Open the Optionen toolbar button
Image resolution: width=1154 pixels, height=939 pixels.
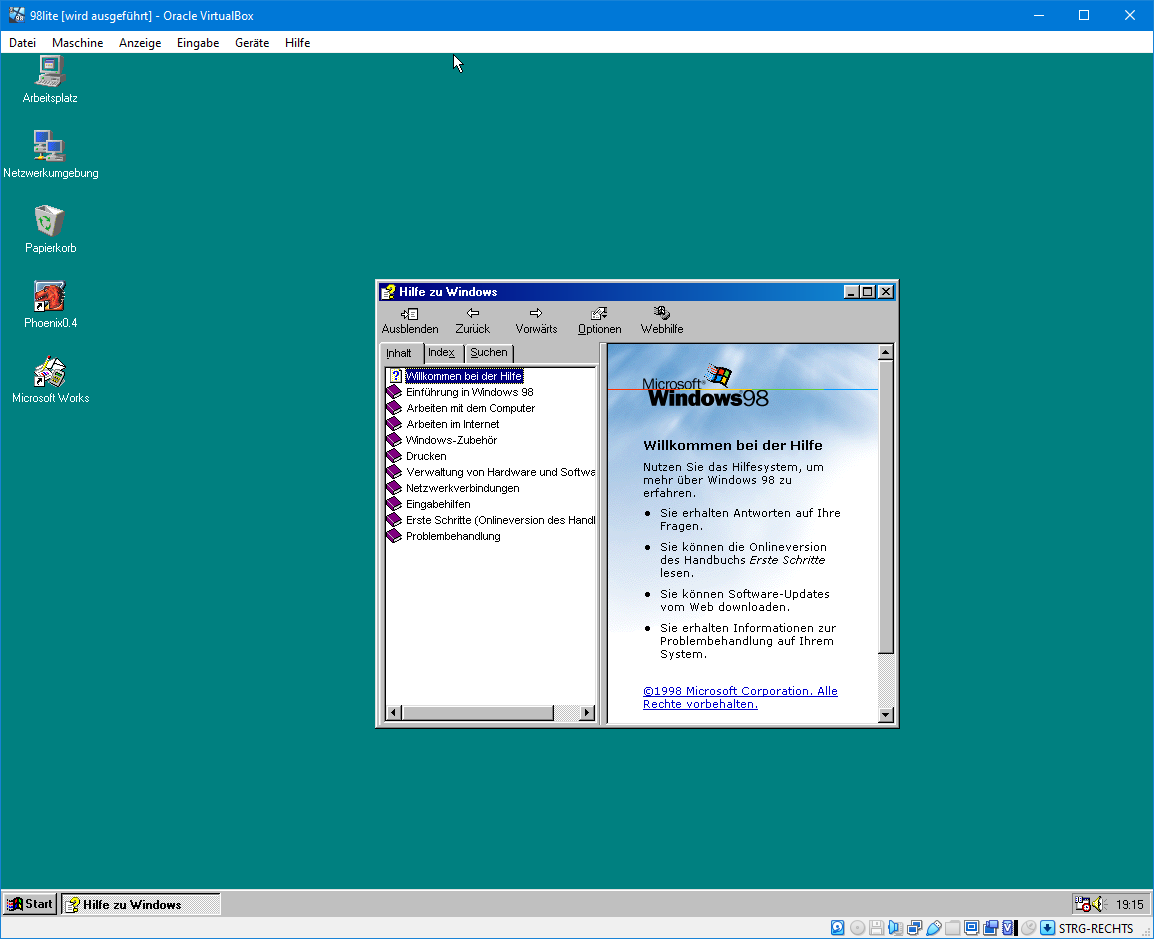click(599, 314)
